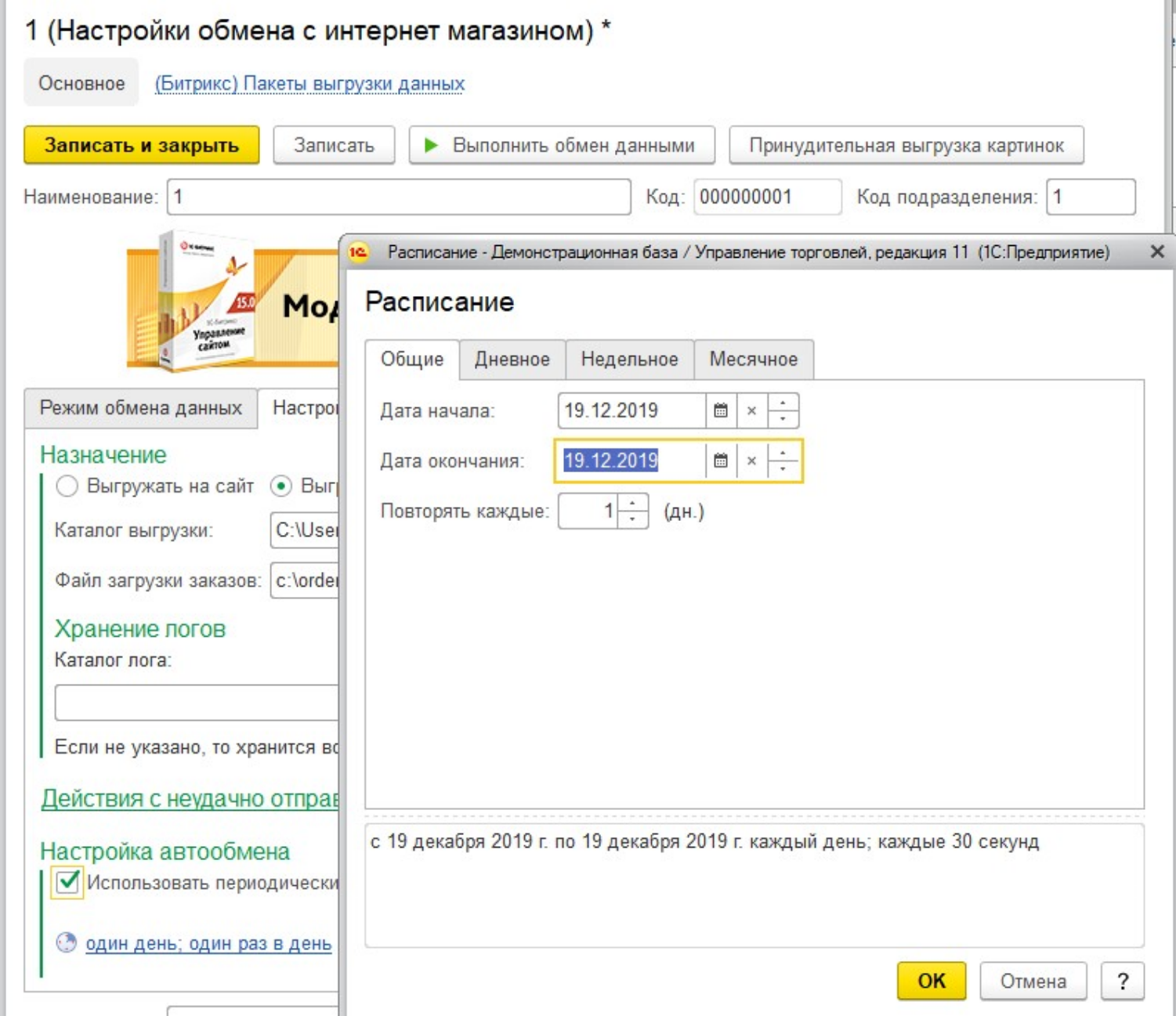Click the 1C logo in dialog title

pyautogui.click(x=359, y=252)
